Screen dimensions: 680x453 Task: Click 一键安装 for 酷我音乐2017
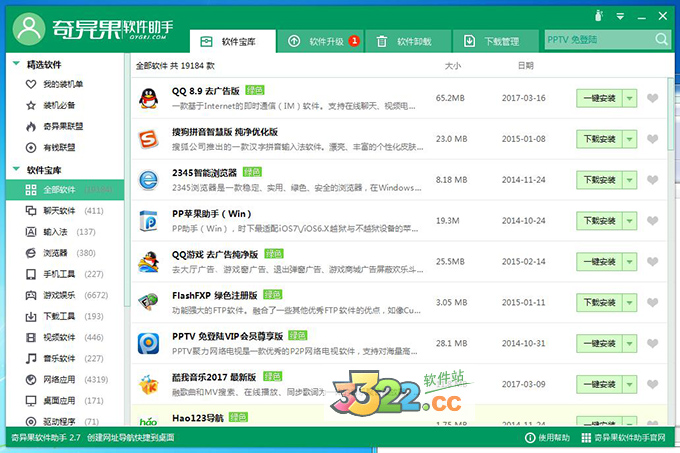[x=599, y=384]
